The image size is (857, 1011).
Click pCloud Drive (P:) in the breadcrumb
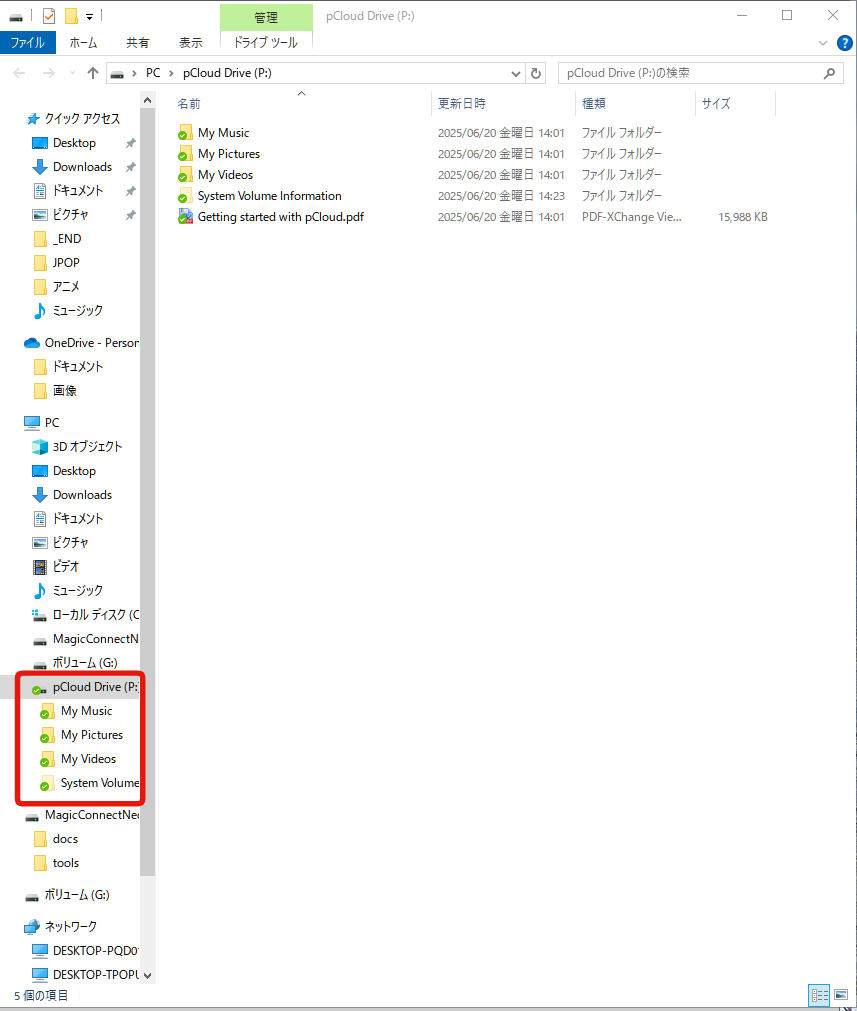(227, 73)
